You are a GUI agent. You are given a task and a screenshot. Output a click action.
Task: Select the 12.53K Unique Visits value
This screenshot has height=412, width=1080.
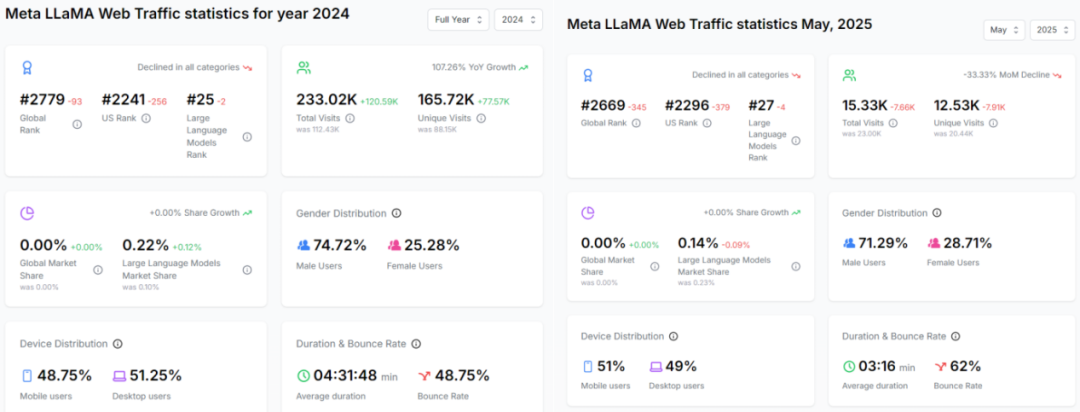coord(956,106)
